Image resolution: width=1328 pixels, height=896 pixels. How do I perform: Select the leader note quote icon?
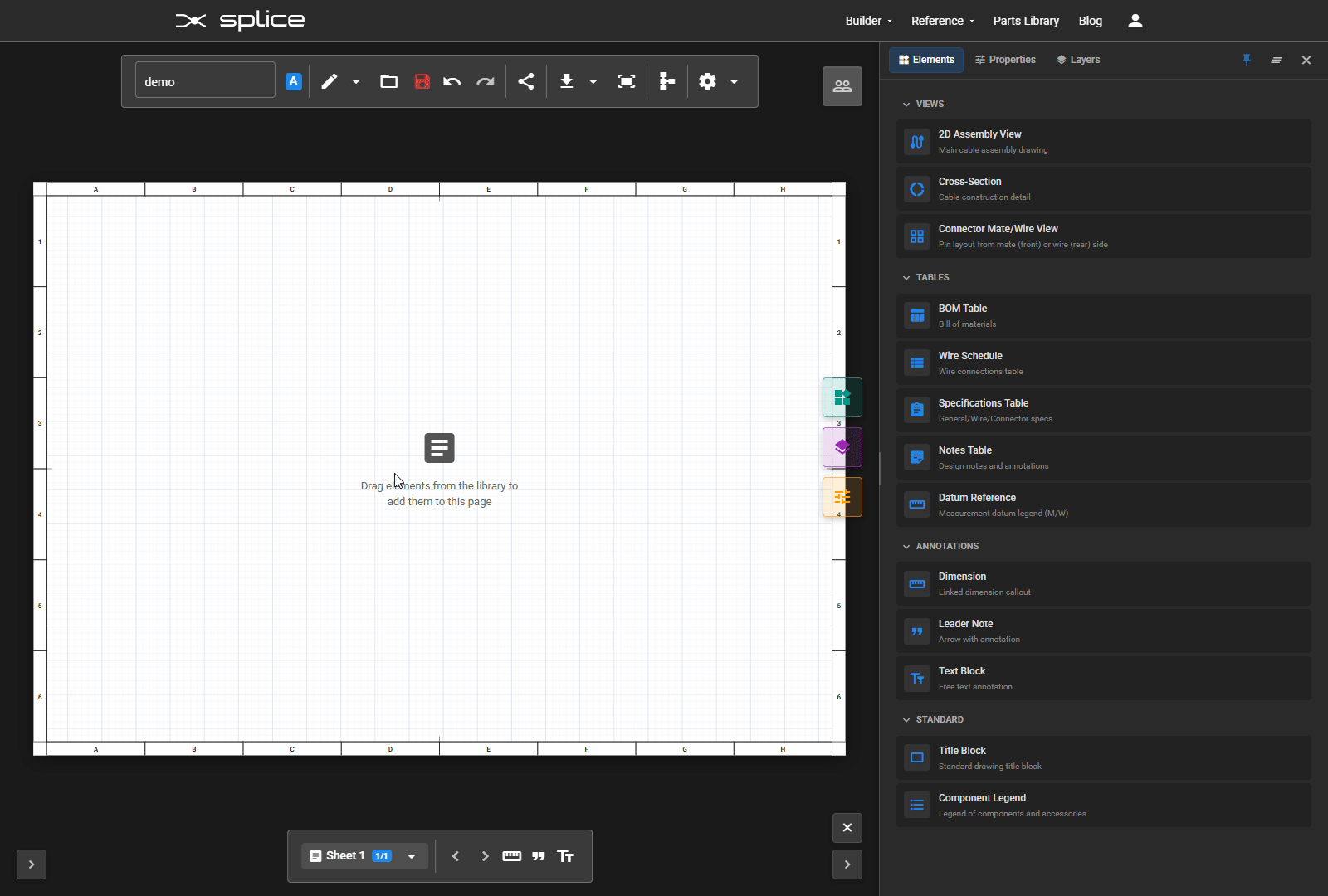[539, 855]
